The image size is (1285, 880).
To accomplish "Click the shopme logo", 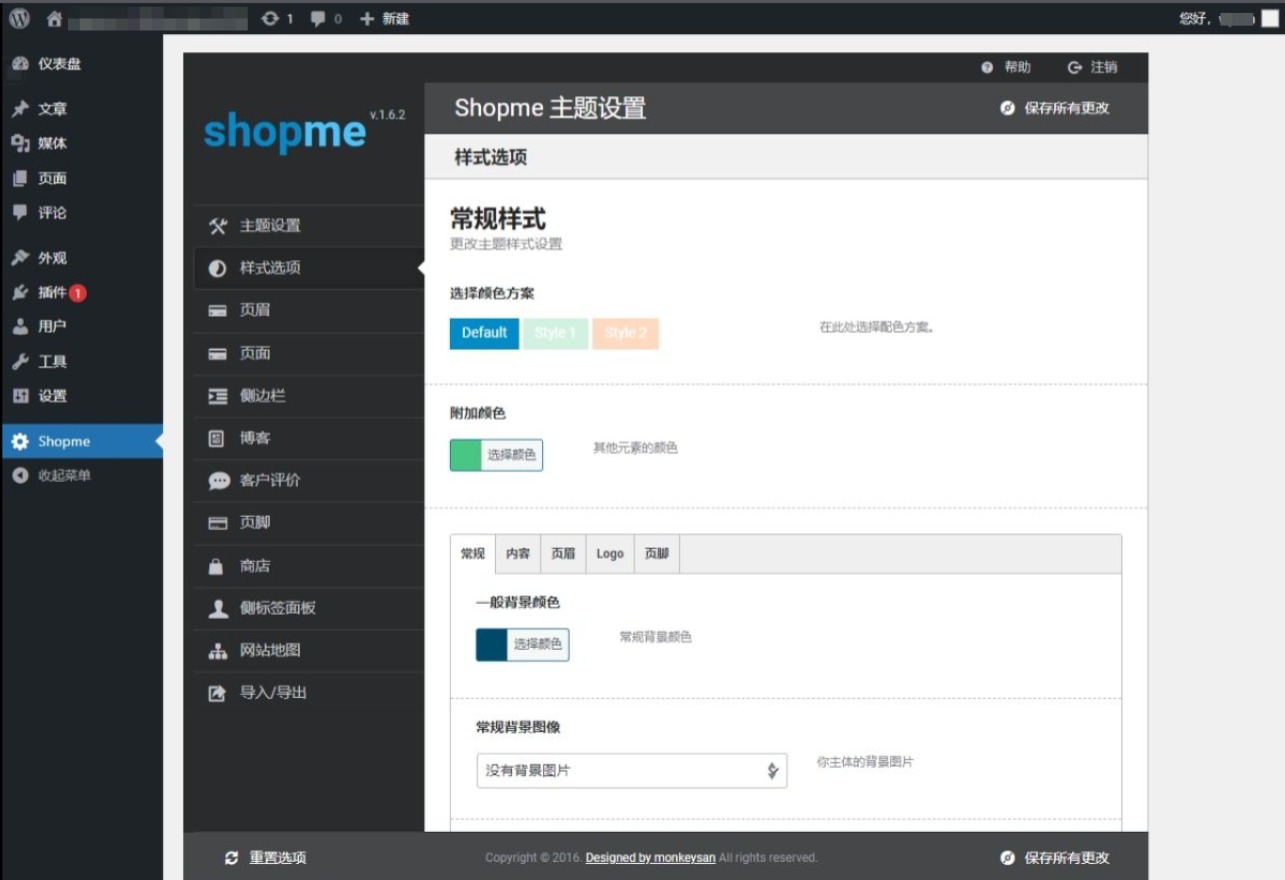I will 285,133.
